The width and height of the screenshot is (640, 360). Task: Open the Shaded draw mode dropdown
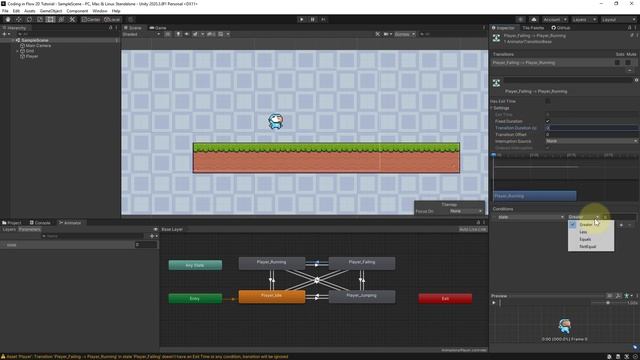[142, 34]
